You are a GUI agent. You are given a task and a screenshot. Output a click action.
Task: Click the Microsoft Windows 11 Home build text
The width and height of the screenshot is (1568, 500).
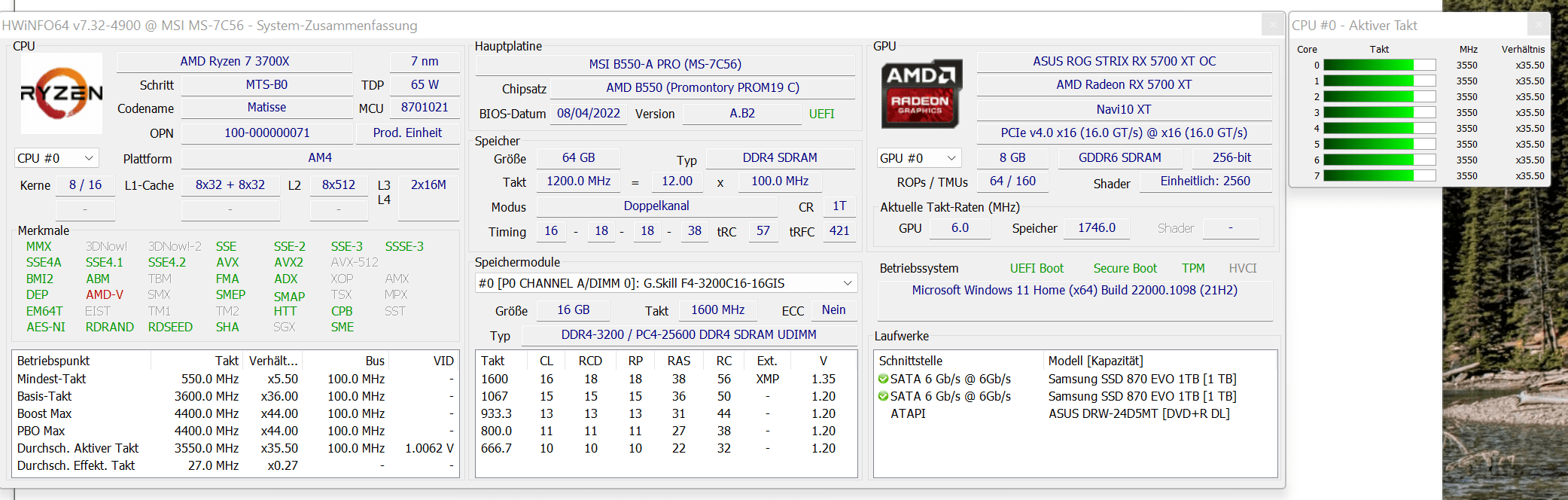click(1074, 291)
